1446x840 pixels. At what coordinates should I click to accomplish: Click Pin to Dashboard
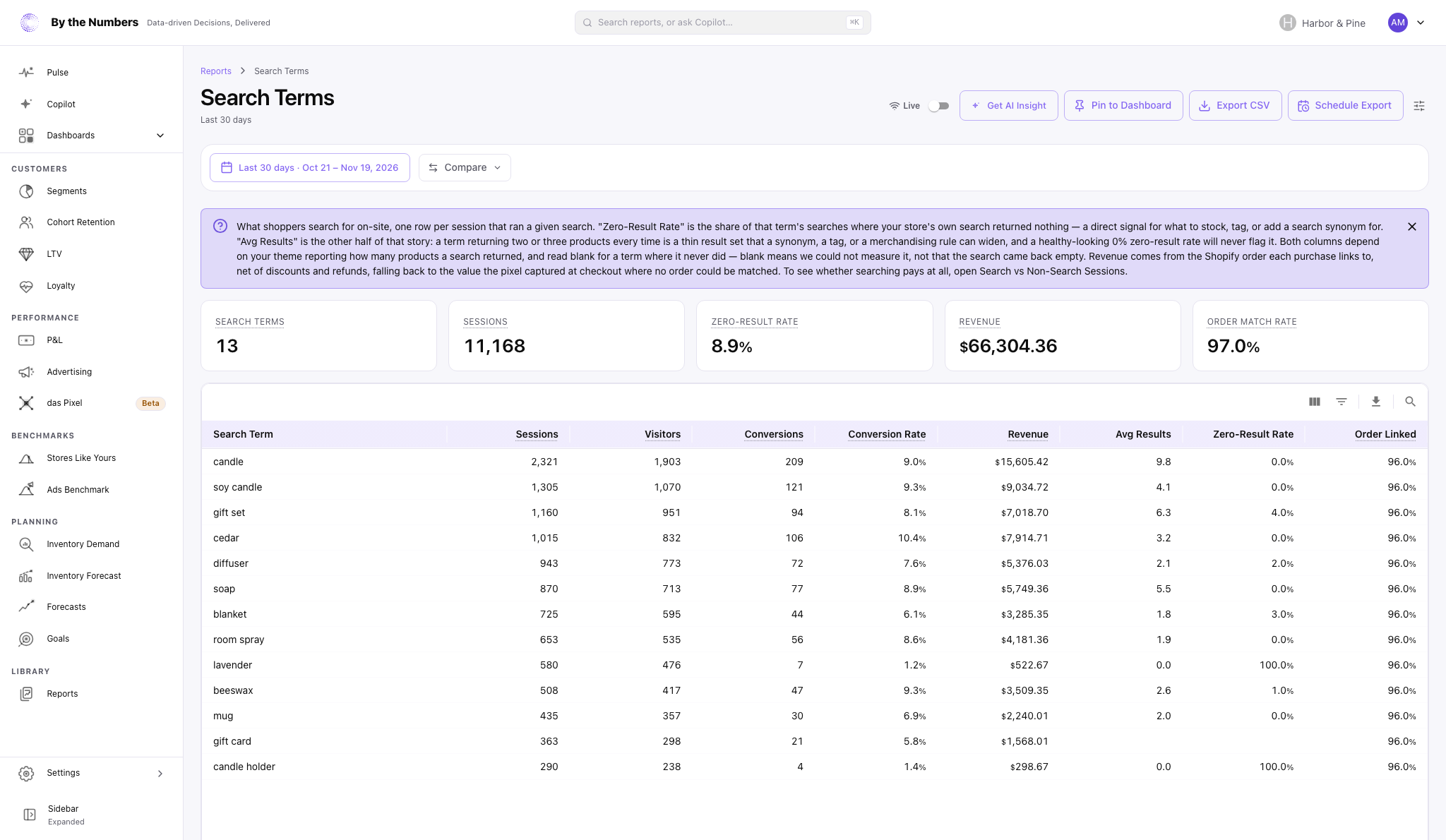tap(1123, 106)
